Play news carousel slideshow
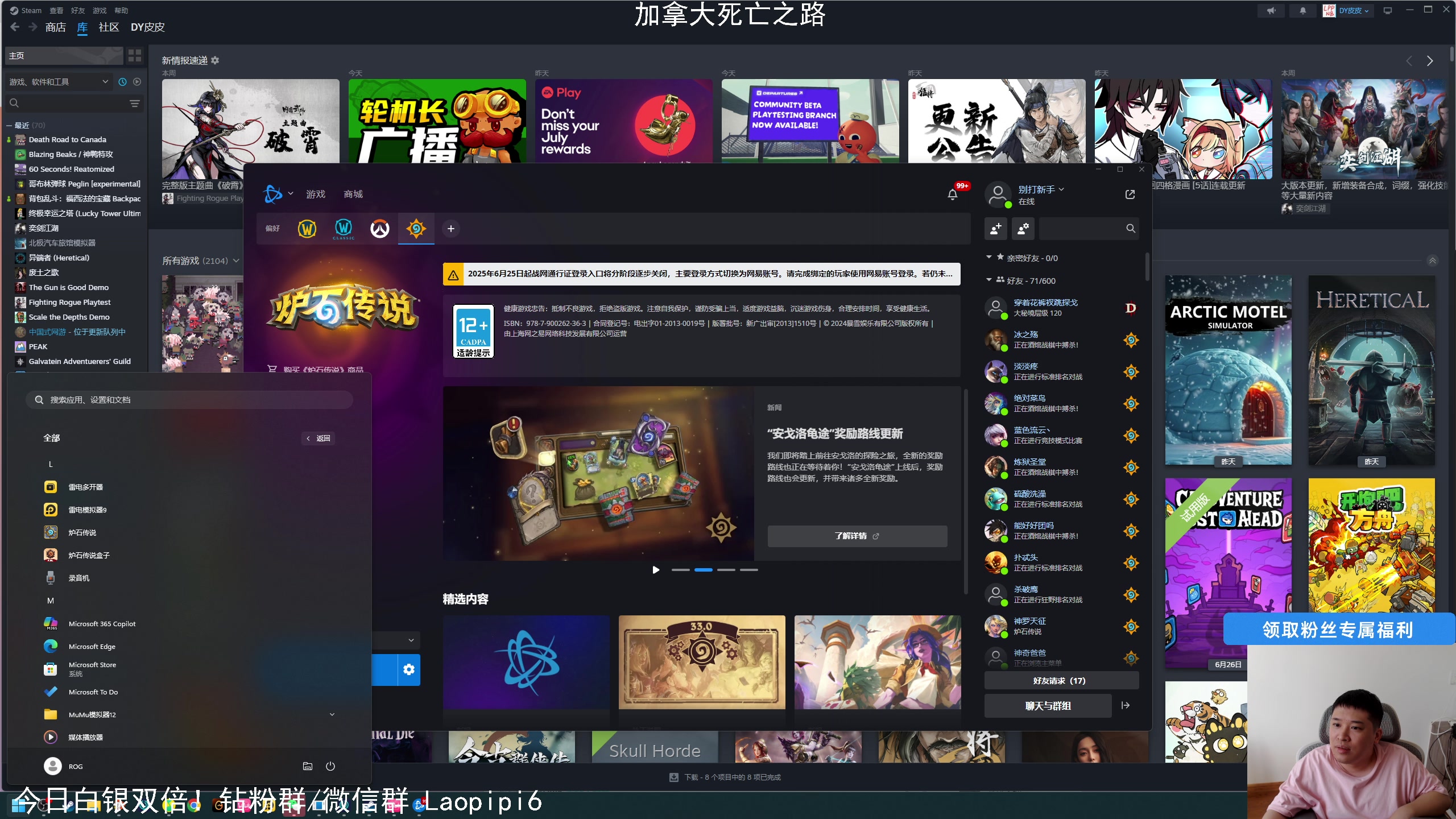Screen dimensions: 1456x819 (656, 569)
